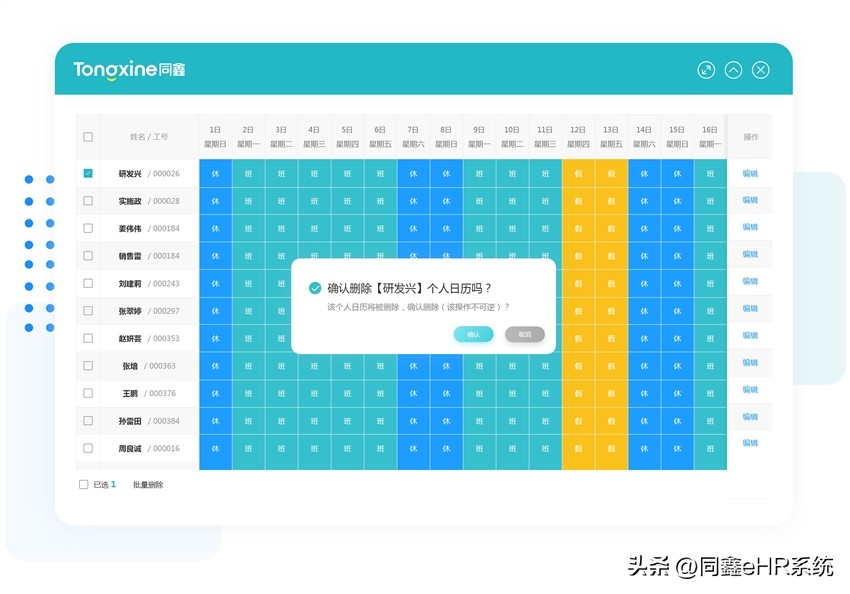The width and height of the screenshot is (850, 594).
Task: Check the 实施政 row checkbox
Action: (x=87, y=200)
